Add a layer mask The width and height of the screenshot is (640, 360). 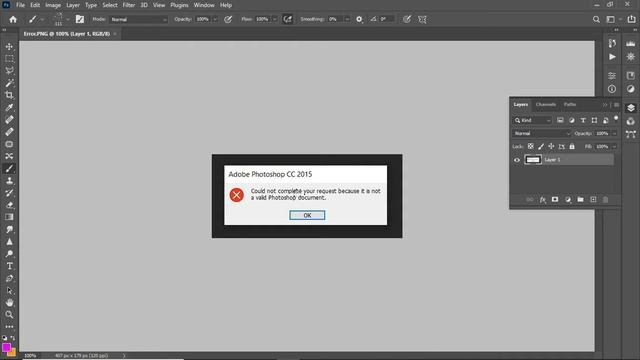555,200
